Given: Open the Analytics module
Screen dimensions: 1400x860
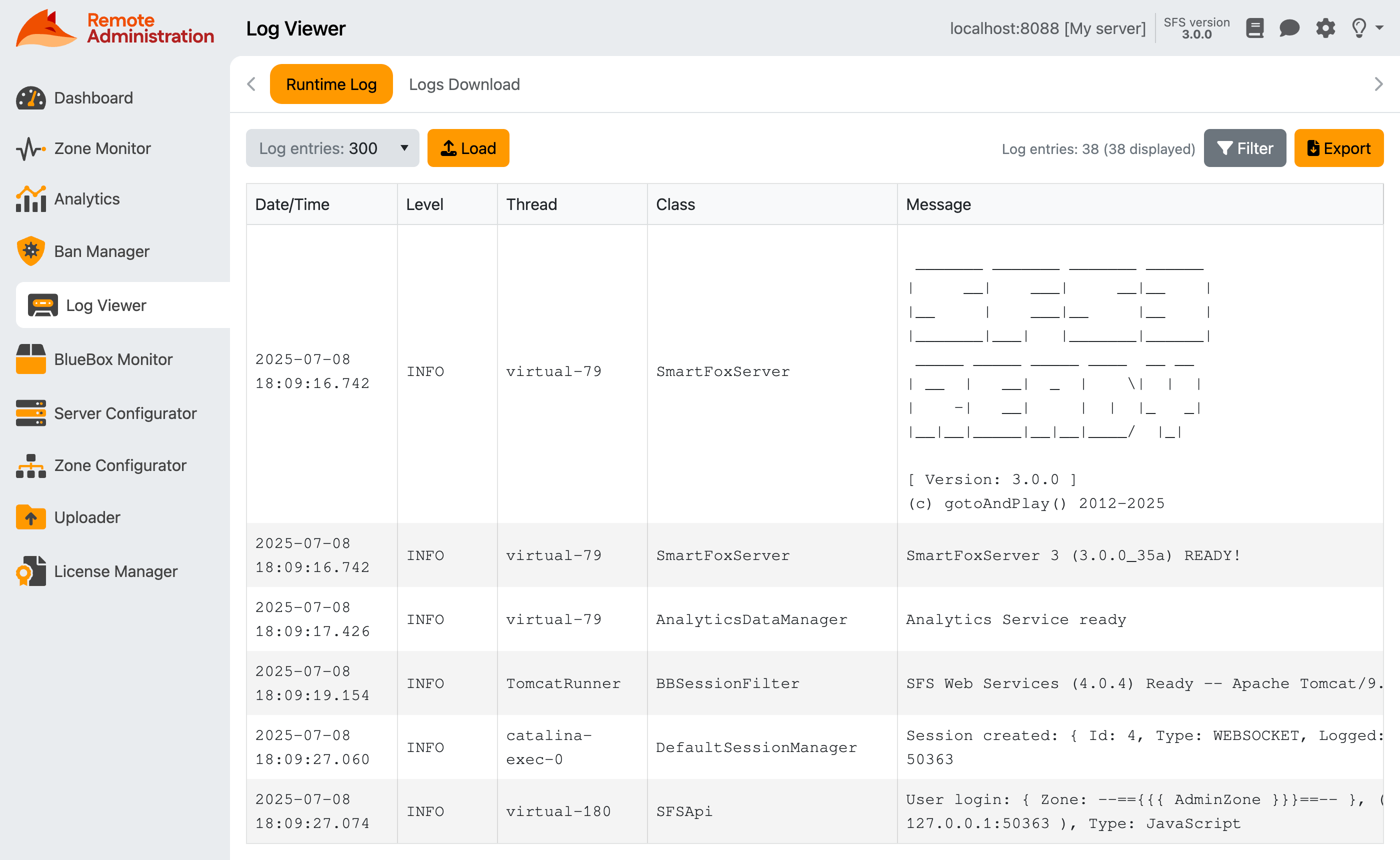Looking at the screenshot, I should pyautogui.click(x=87, y=198).
